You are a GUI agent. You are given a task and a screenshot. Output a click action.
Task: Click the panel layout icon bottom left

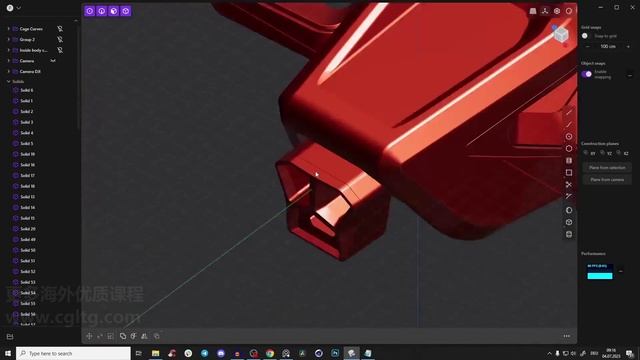coord(10,336)
